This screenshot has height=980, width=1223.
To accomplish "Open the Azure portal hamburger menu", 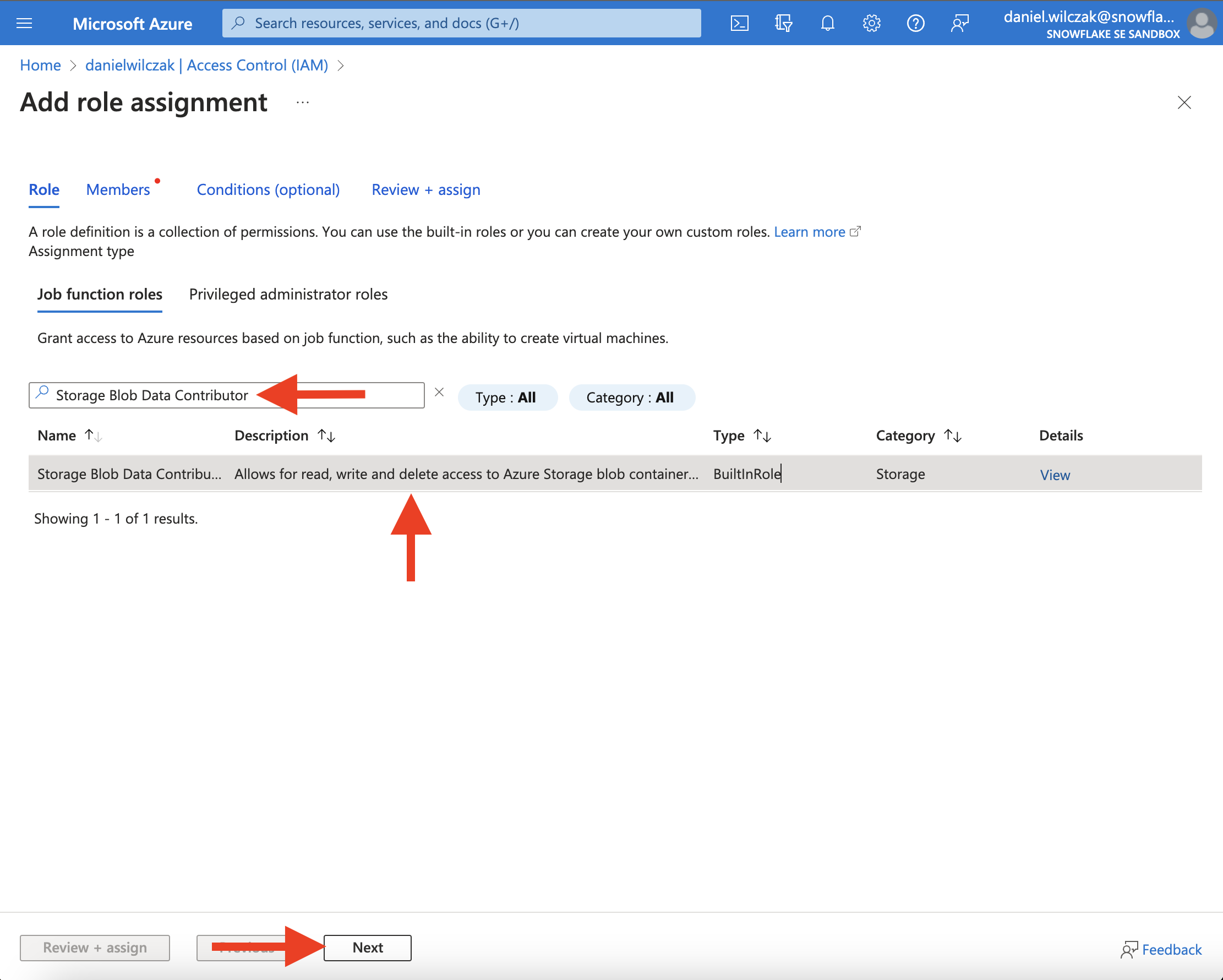I will click(x=24, y=23).
